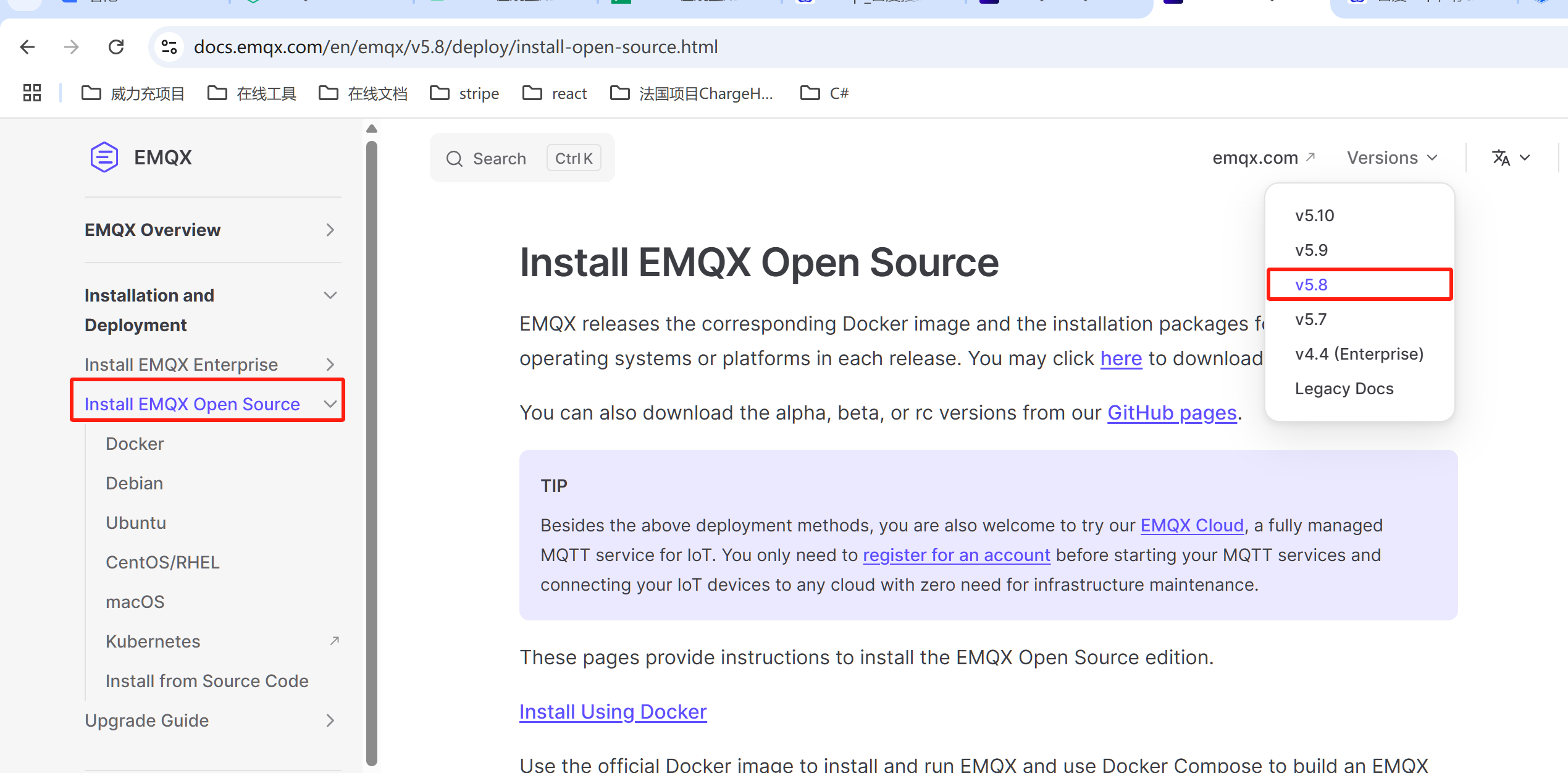Open the Install EMQX Open Source sidebar item
Screen dimensions: 1568x773
tap(192, 404)
